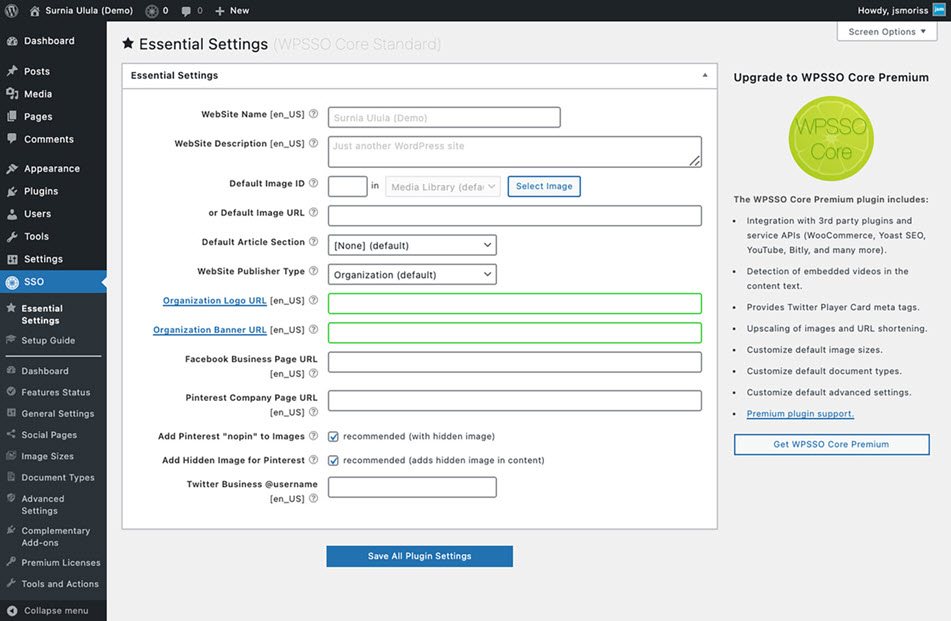Screen dimensions: 951x621
Task: Click the Appearance paintbrush icon
Action: coord(12,169)
